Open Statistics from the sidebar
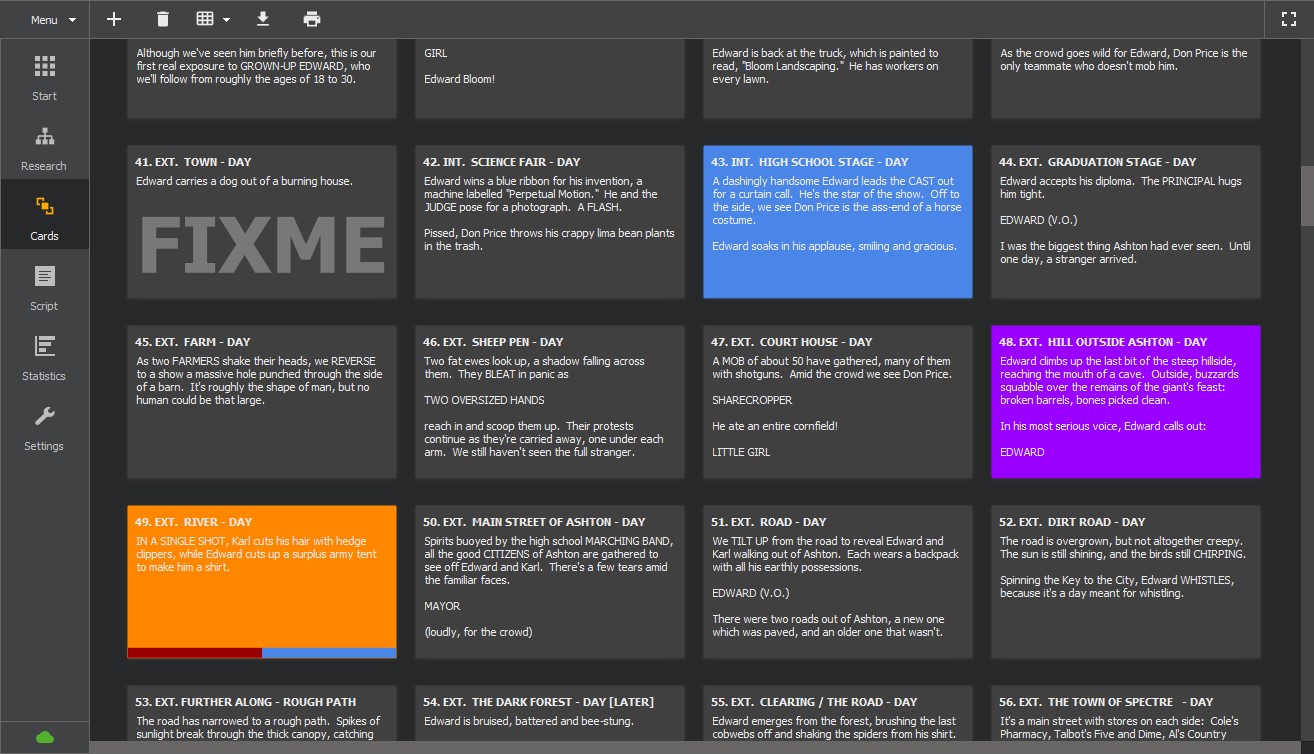Image resolution: width=1314 pixels, height=754 pixels. point(44,357)
